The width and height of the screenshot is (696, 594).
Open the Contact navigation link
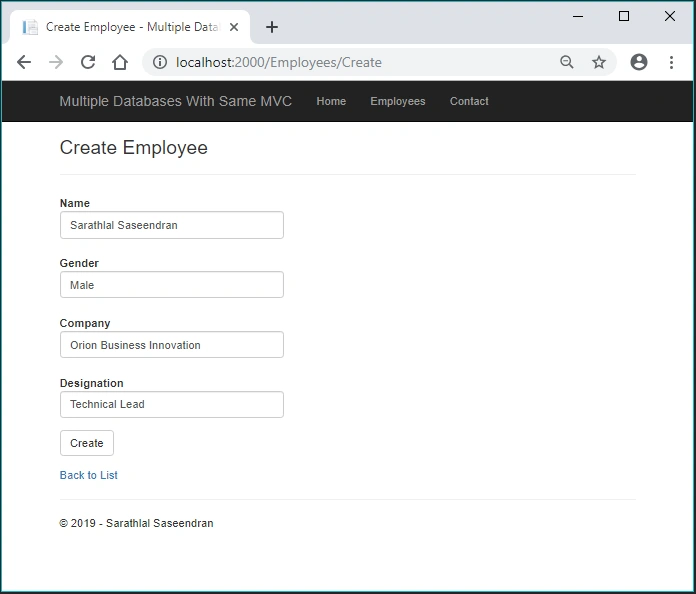(469, 101)
